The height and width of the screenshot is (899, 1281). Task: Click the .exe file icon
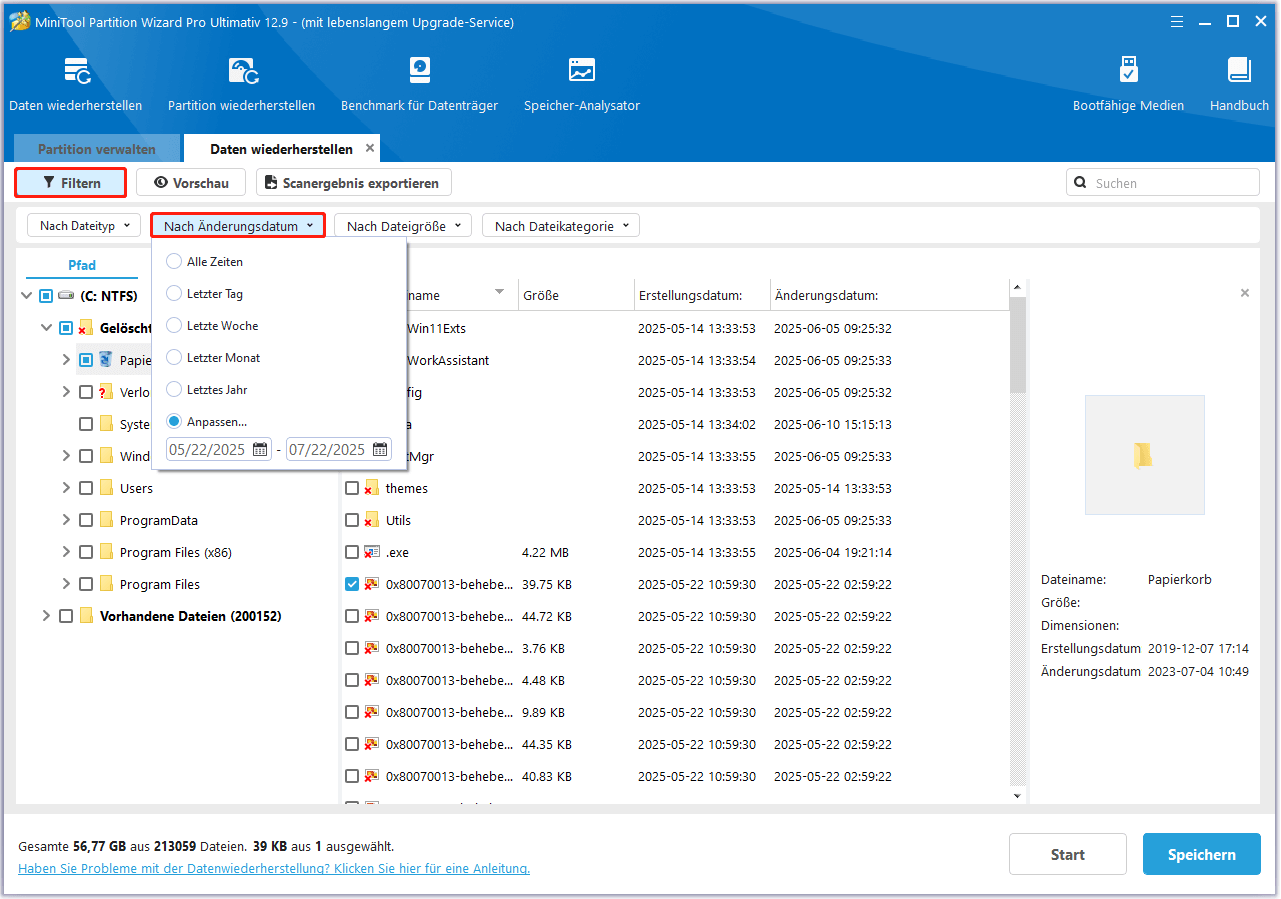pos(372,552)
